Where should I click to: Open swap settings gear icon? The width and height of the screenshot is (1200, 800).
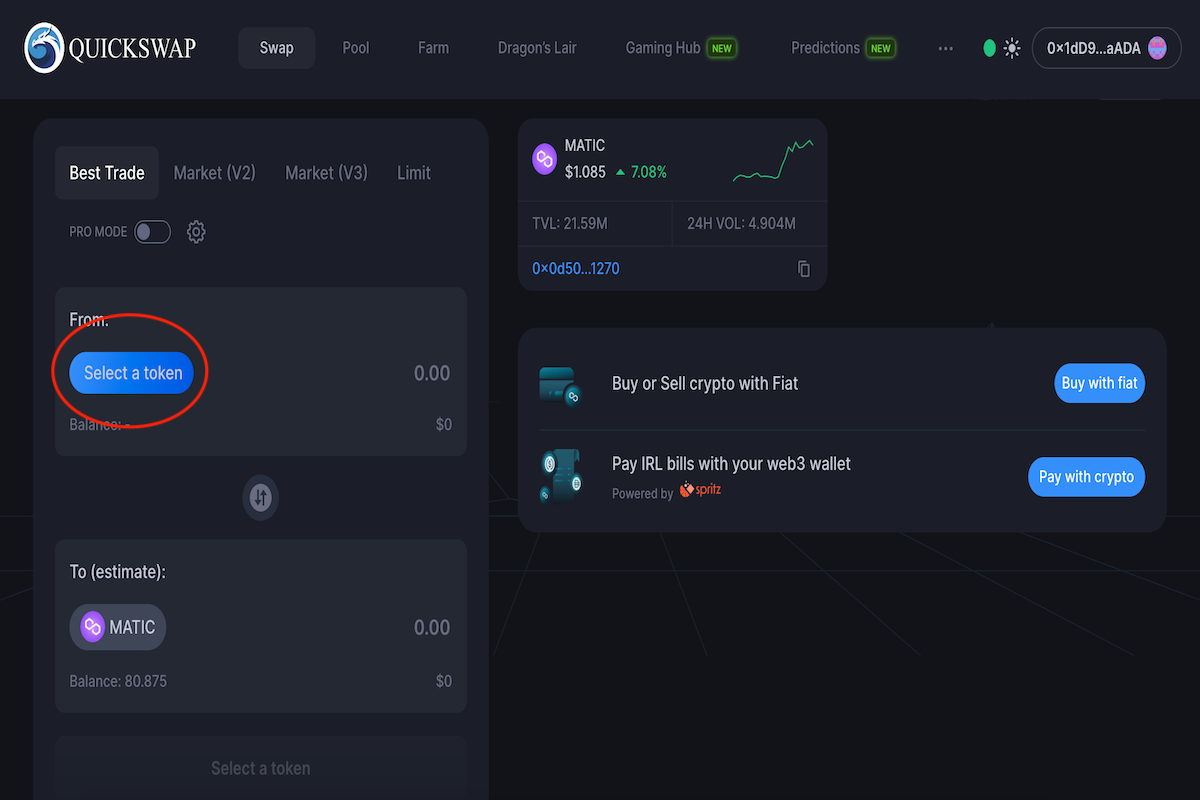[196, 232]
